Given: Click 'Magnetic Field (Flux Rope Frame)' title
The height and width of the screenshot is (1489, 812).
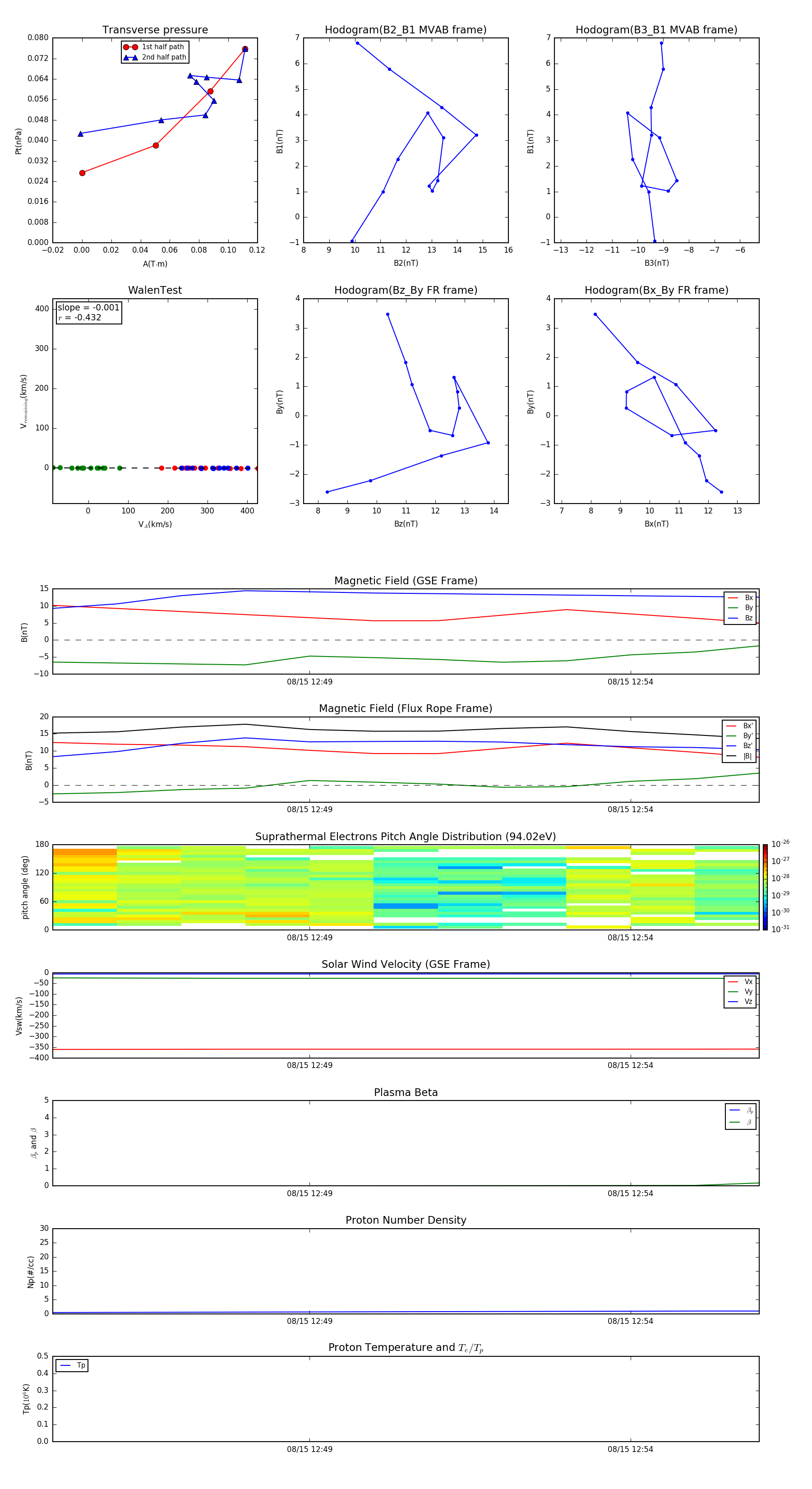Looking at the screenshot, I should [406, 709].
